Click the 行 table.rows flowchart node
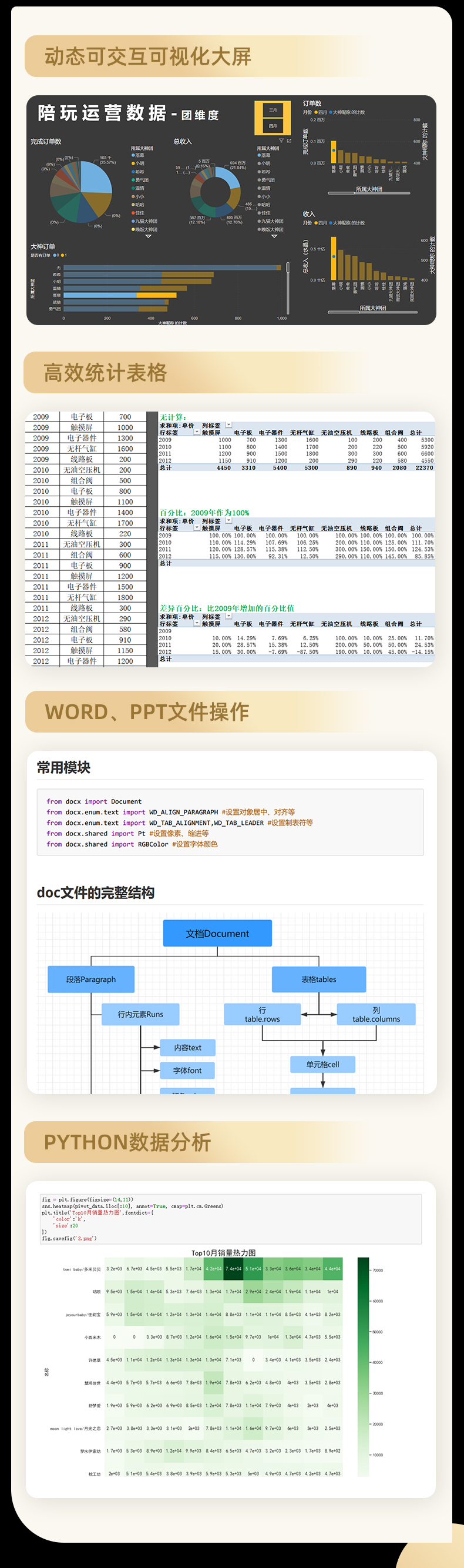This screenshot has height=1568, width=464. (262, 1014)
